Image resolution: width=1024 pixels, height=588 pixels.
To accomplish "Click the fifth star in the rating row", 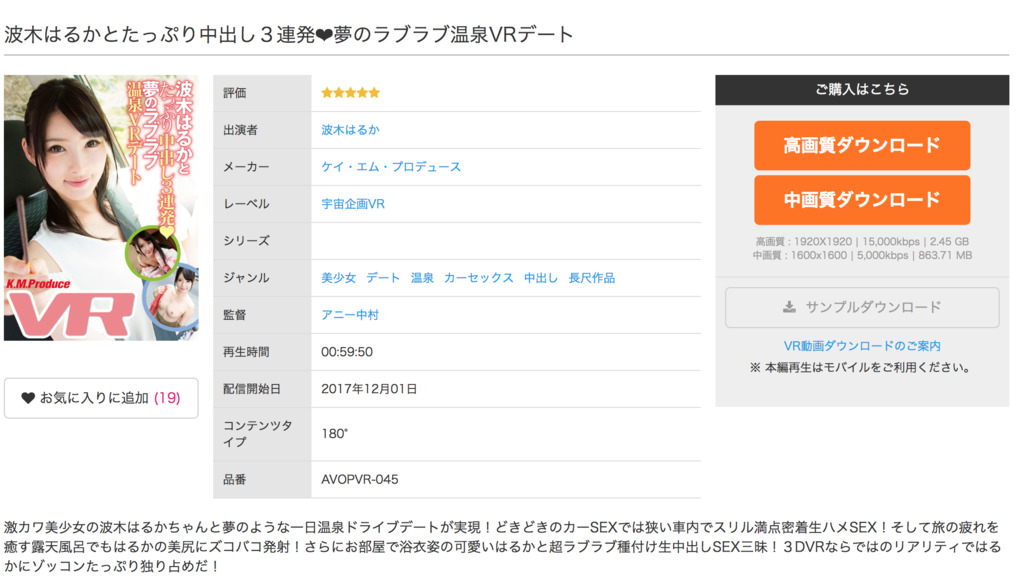I will click(375, 93).
